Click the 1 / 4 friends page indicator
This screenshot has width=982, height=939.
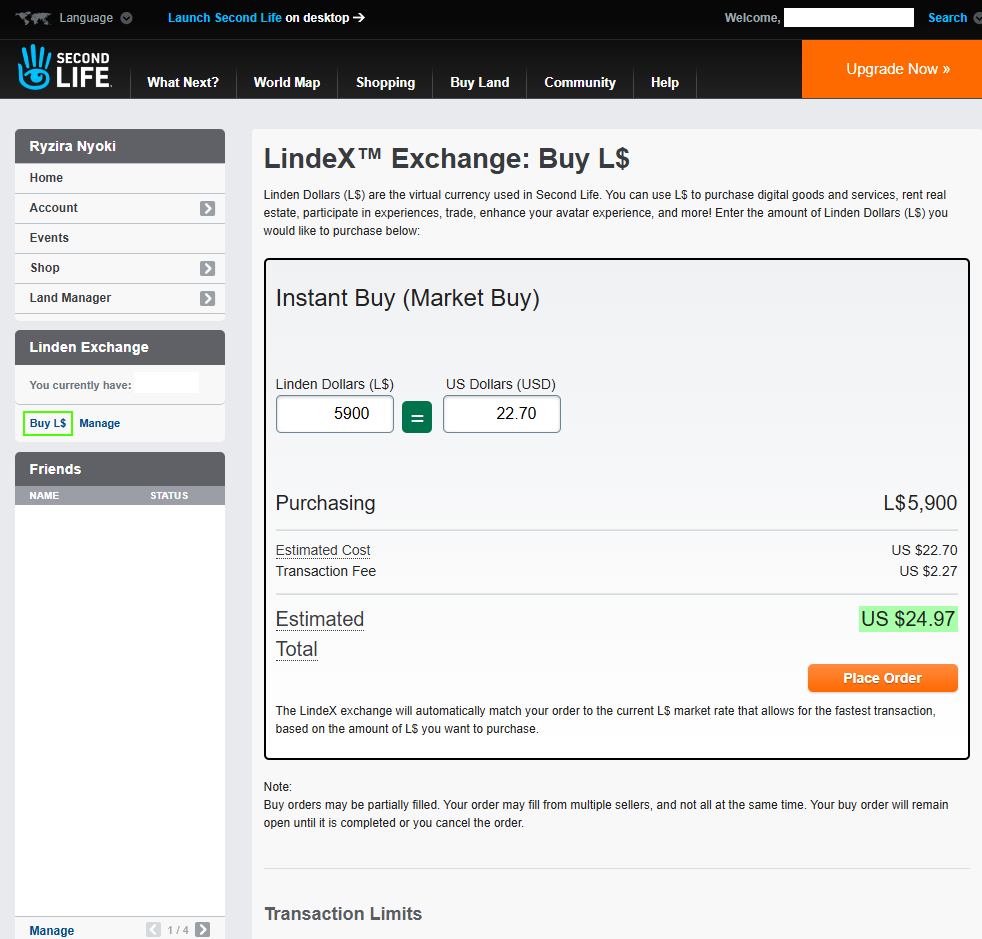(x=178, y=930)
